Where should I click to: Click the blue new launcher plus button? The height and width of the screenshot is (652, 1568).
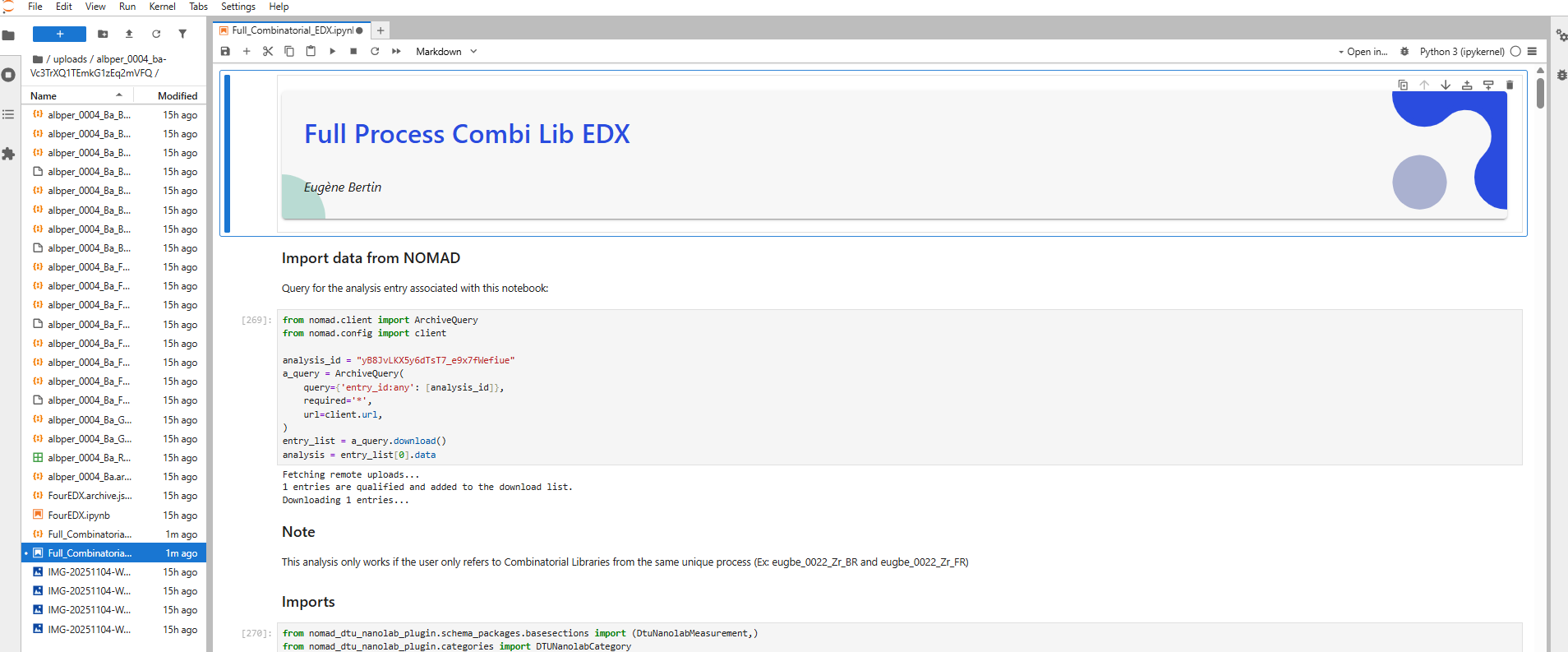pos(59,35)
